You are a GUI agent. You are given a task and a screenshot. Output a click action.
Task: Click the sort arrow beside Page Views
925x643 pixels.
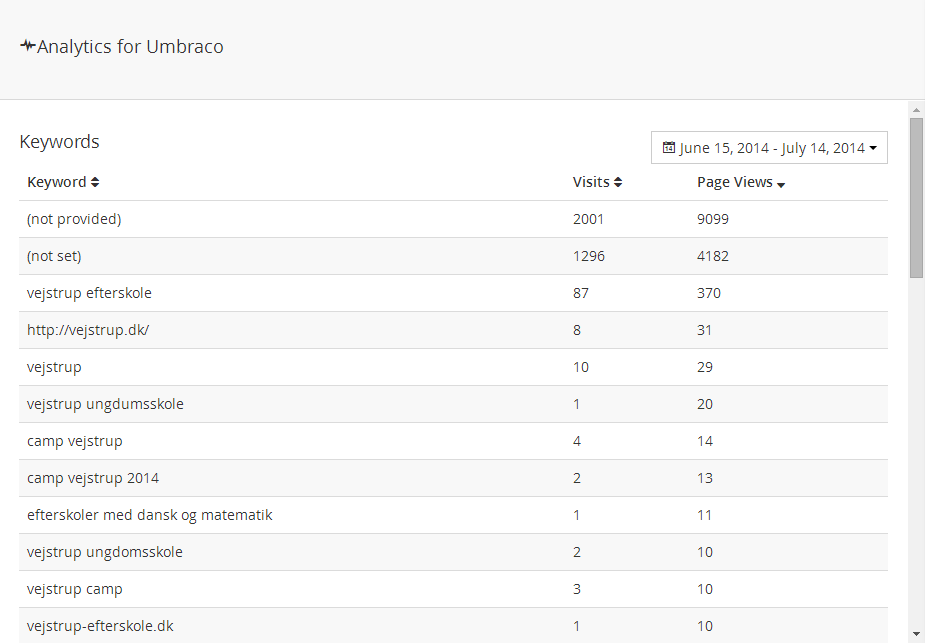pyautogui.click(x=781, y=185)
